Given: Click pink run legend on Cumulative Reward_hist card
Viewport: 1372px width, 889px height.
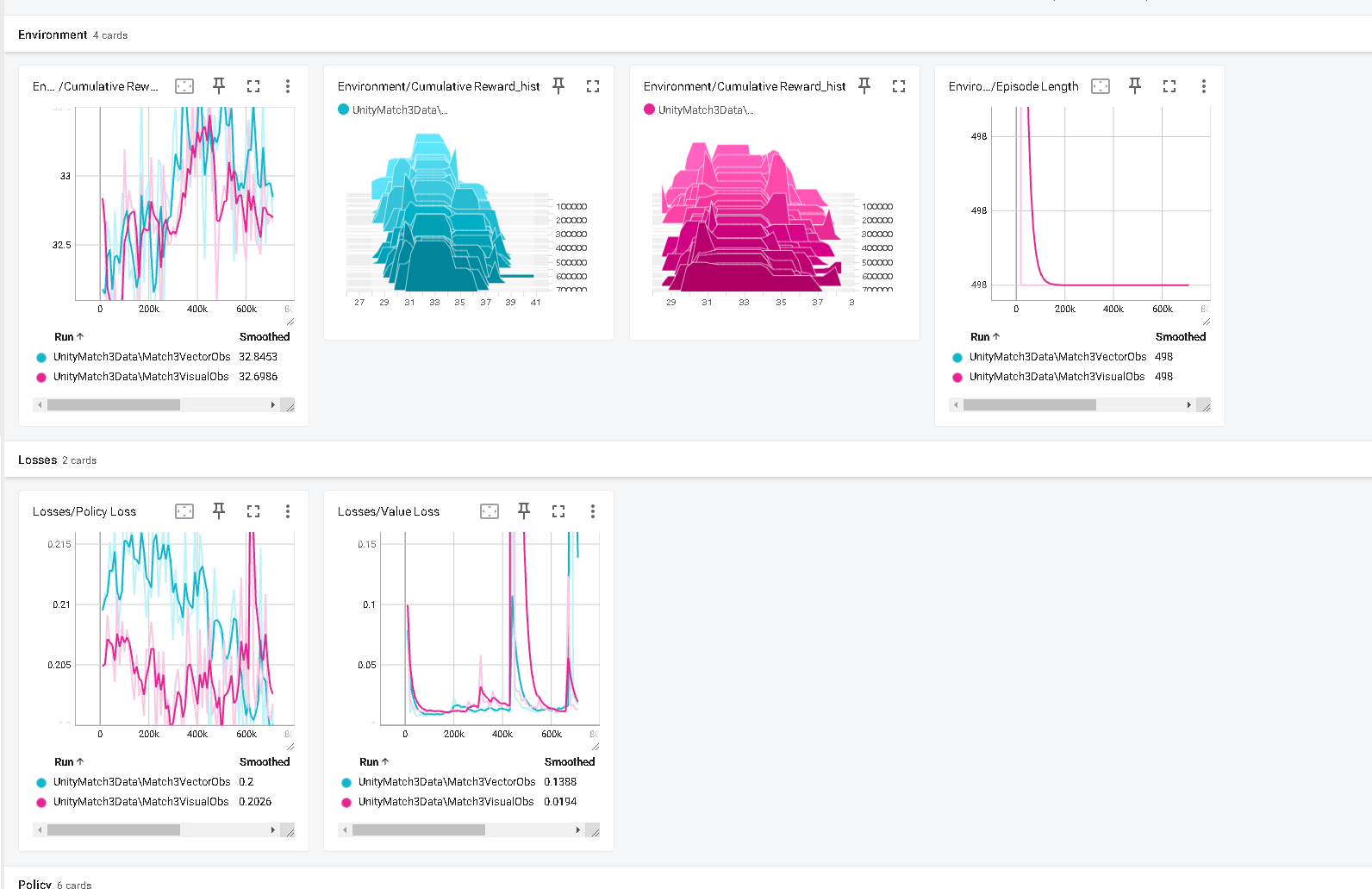Looking at the screenshot, I should (x=699, y=110).
